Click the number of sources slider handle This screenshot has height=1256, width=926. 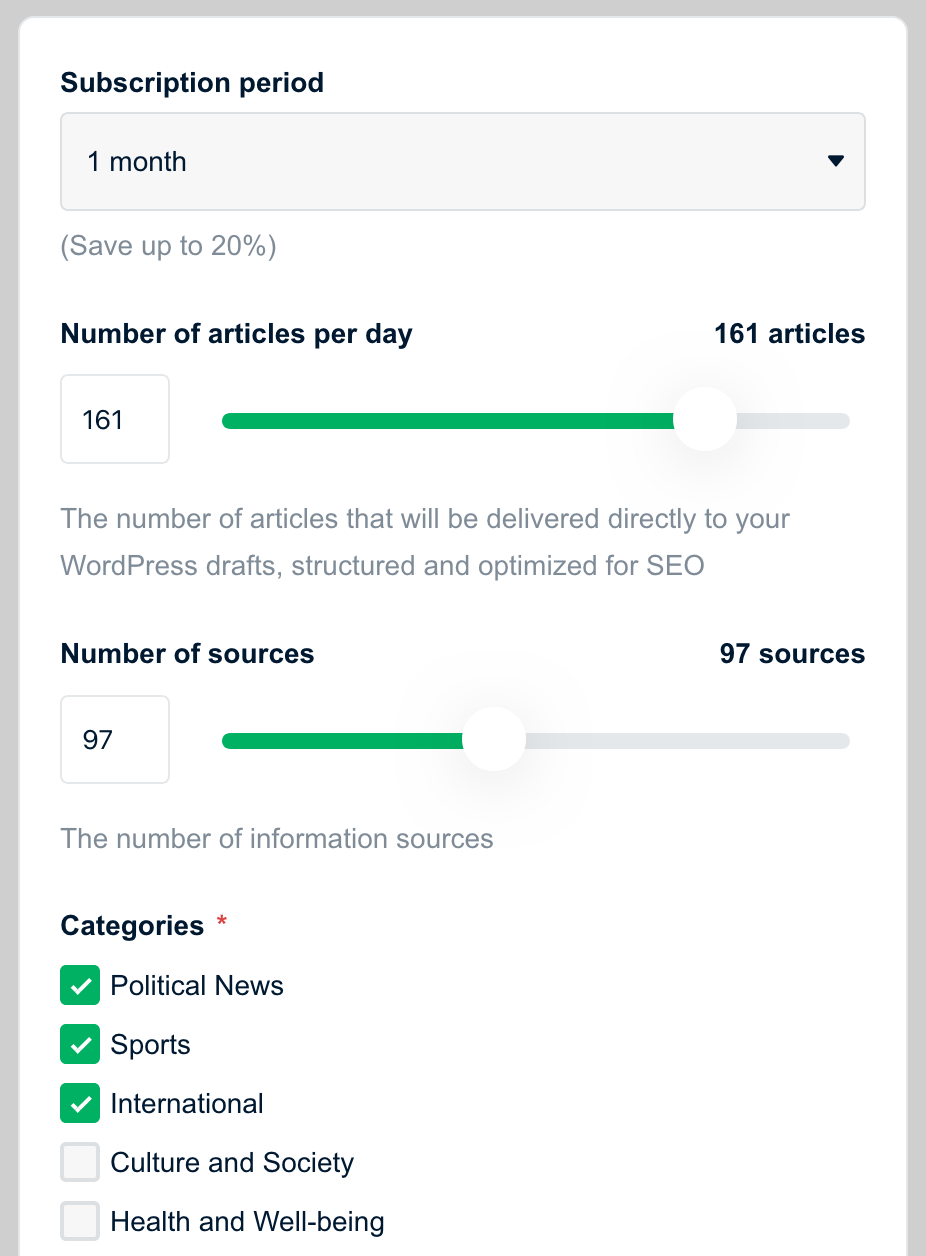point(494,740)
